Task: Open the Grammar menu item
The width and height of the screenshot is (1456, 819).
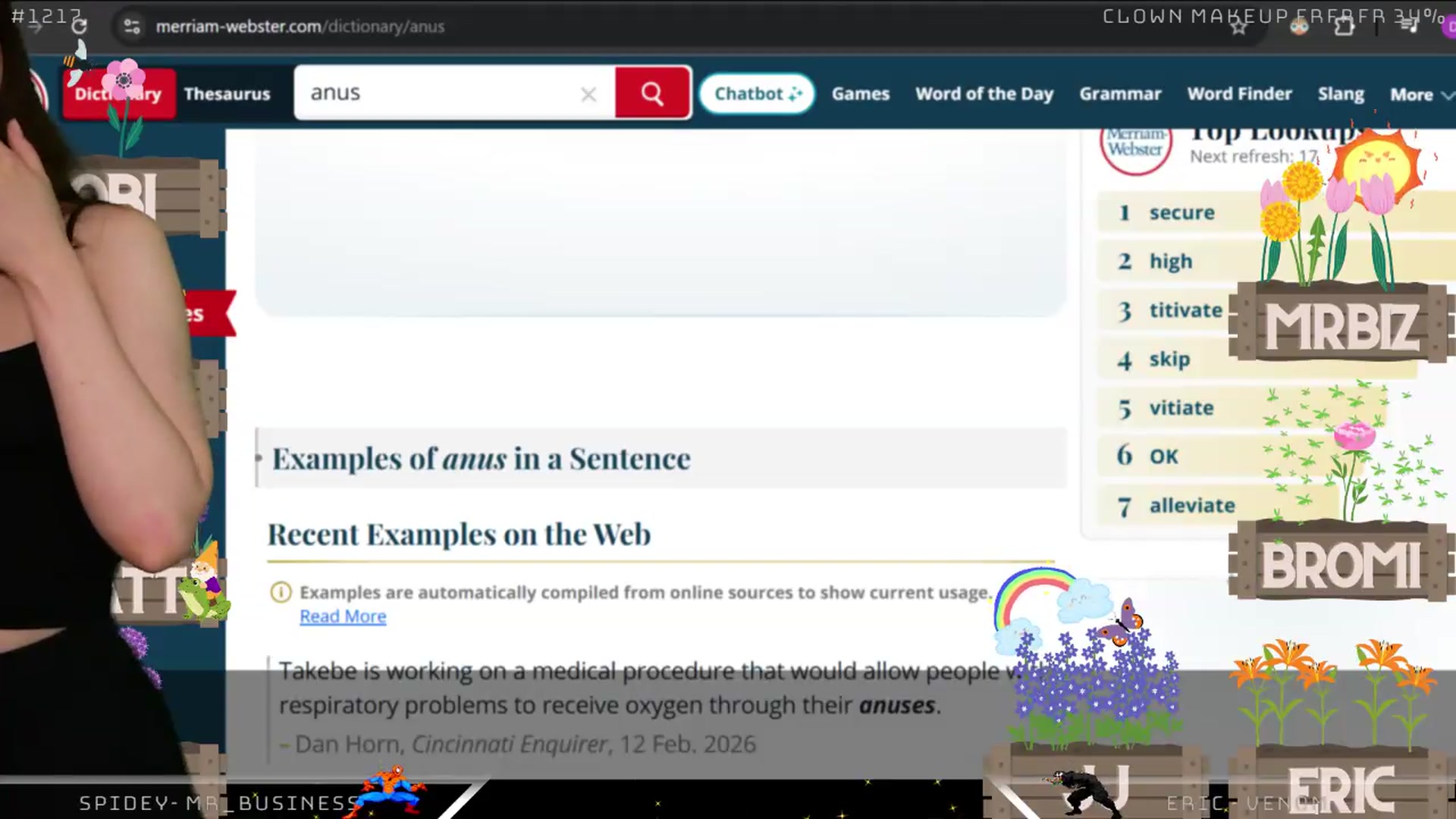Action: tap(1120, 94)
